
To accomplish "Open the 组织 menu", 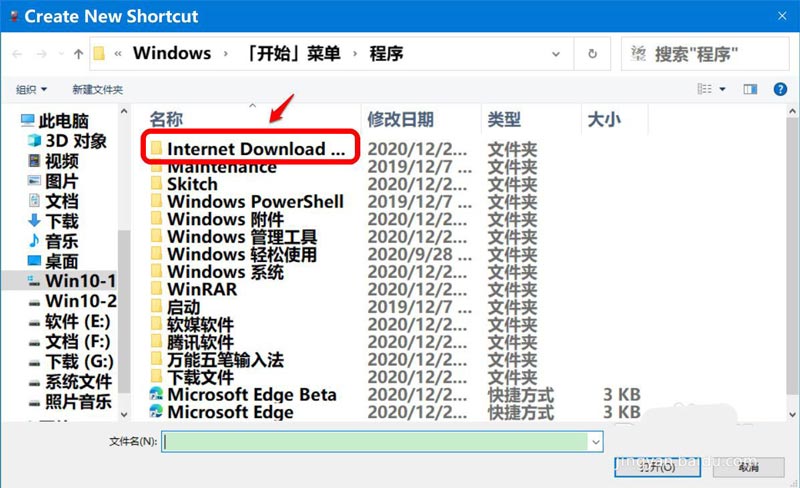I will [x=31, y=90].
